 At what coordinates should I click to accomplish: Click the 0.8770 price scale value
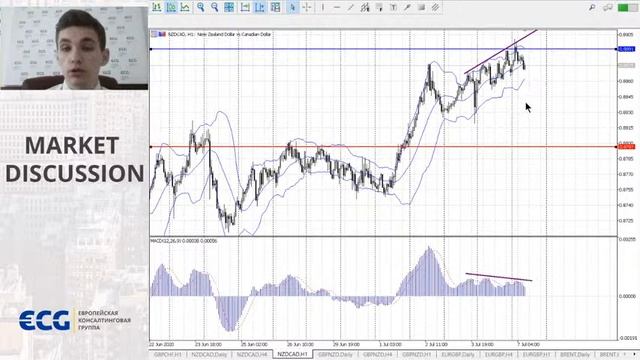(x=626, y=174)
